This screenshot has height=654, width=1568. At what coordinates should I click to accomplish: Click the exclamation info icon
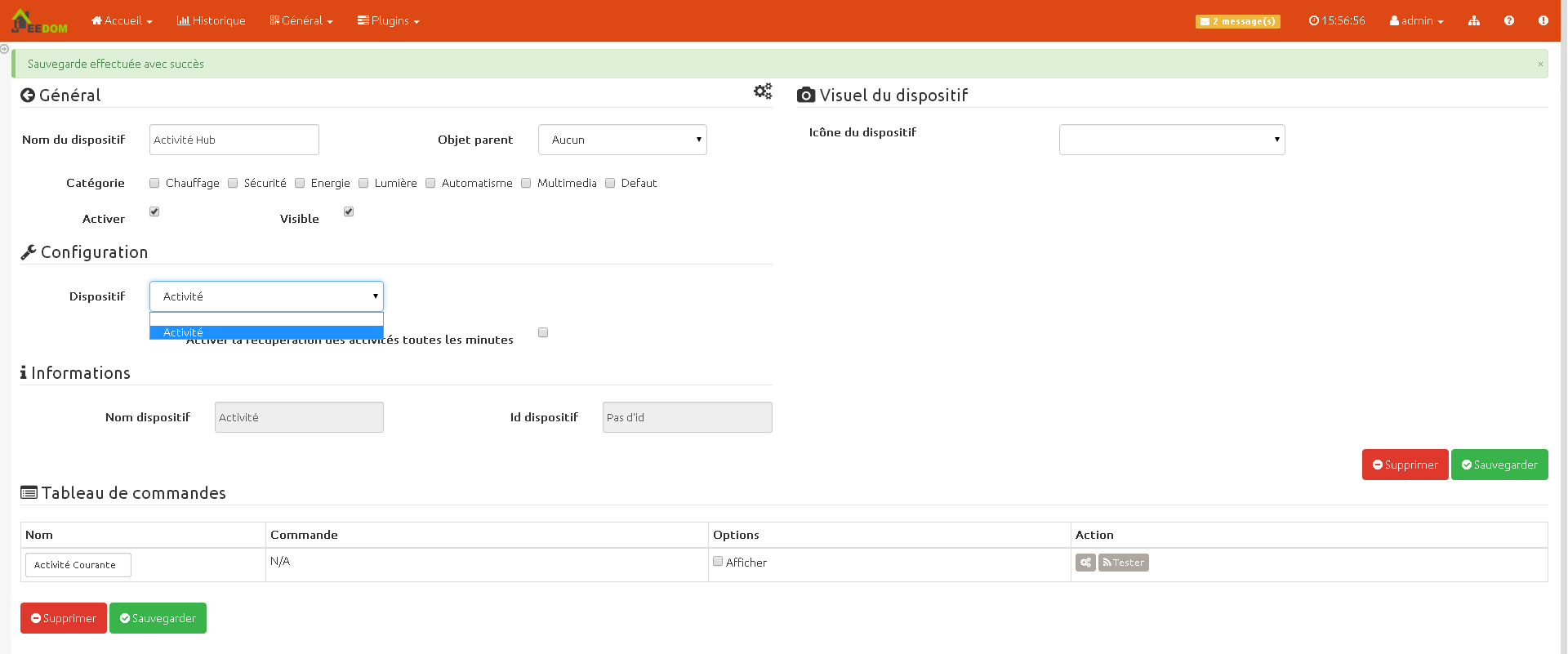1543,20
